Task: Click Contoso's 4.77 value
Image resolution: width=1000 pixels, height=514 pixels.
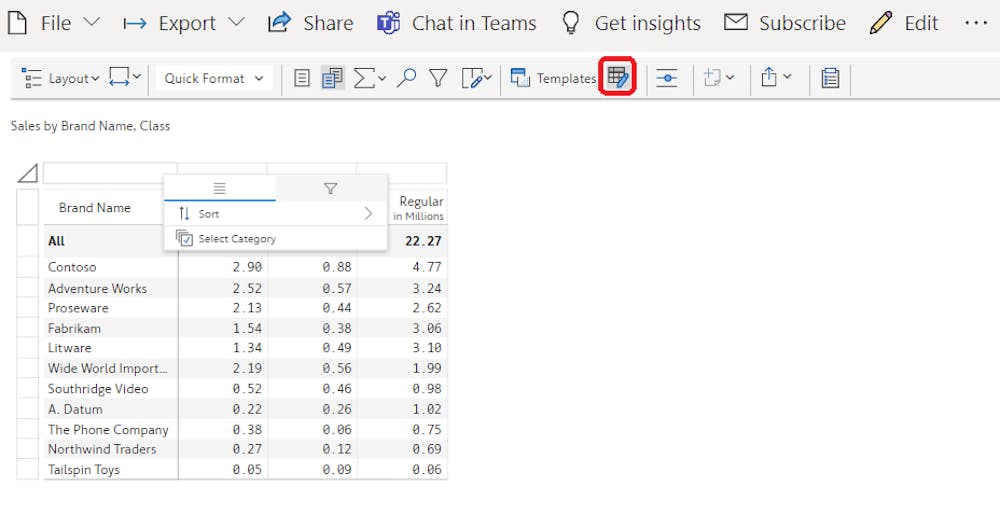Action: coord(427,267)
